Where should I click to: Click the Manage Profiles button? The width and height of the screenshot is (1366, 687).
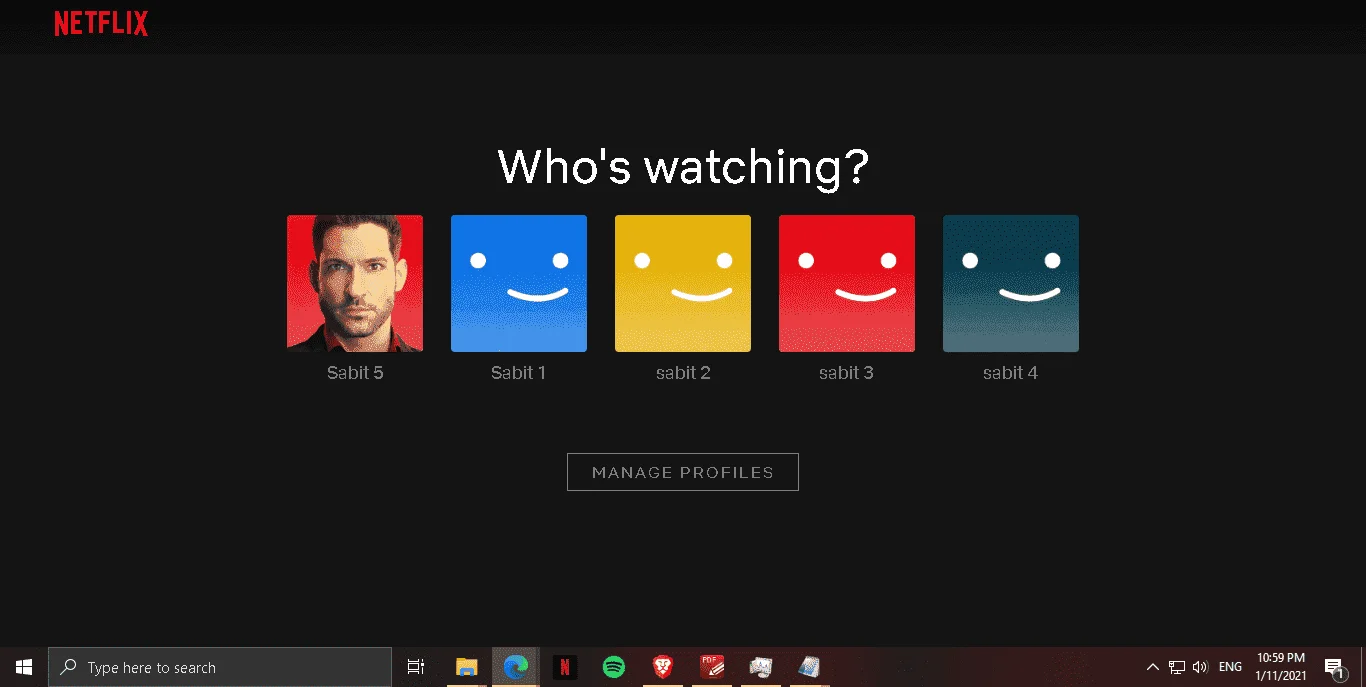pyautogui.click(x=683, y=472)
